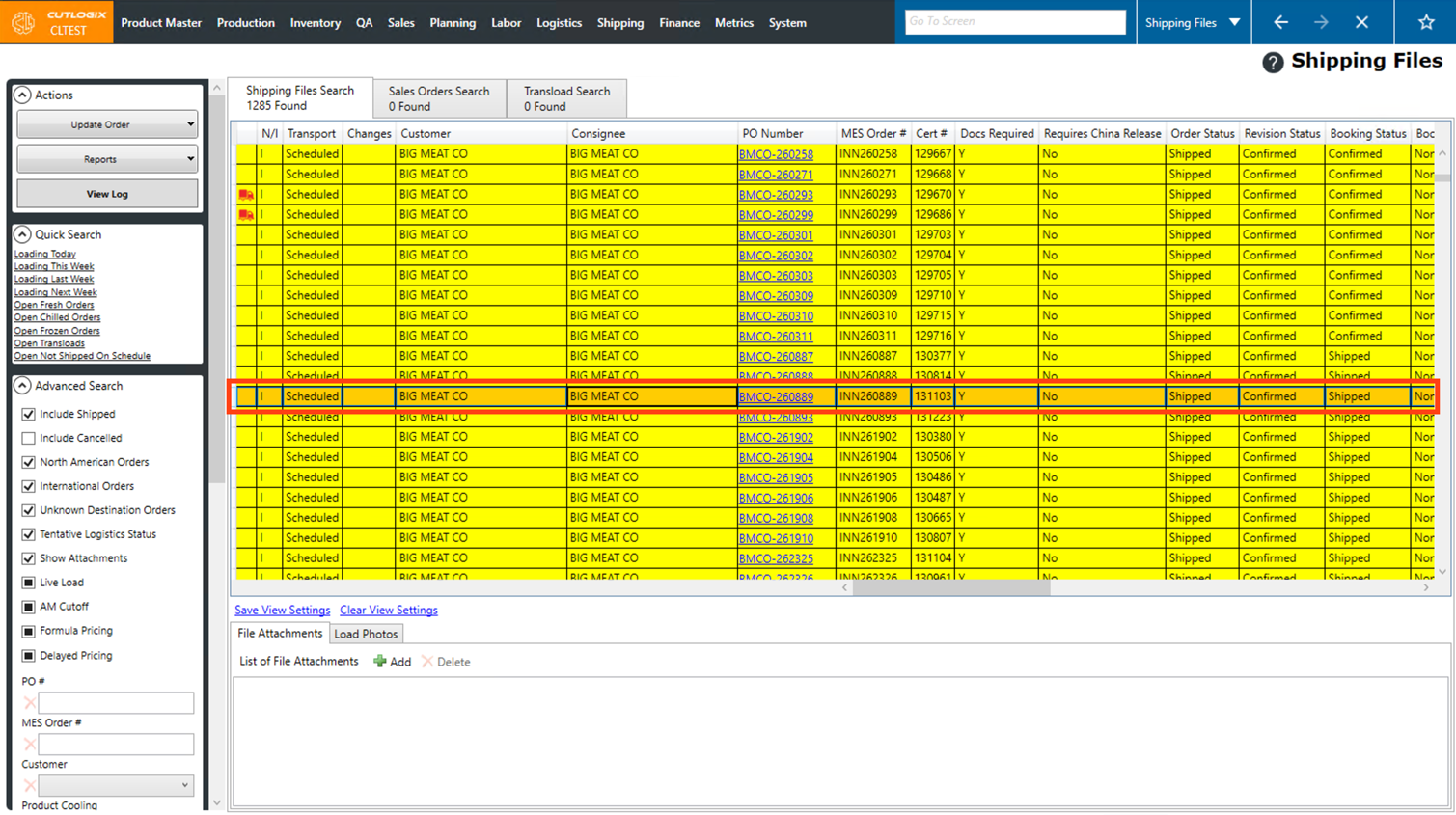Click the red truck icon on BMCO-260293 row
Image resolution: width=1456 pixels, height=815 pixels.
(x=246, y=195)
